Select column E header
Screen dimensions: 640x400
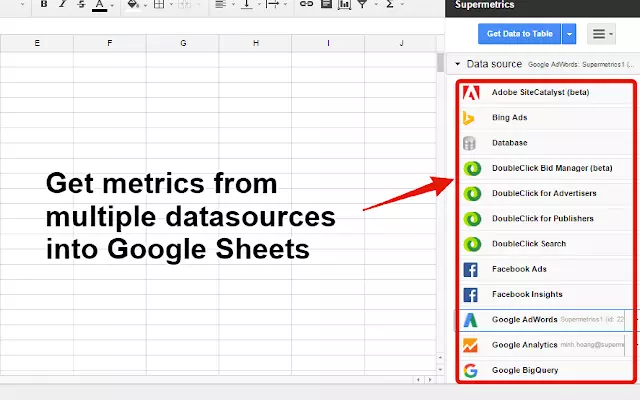point(37,43)
